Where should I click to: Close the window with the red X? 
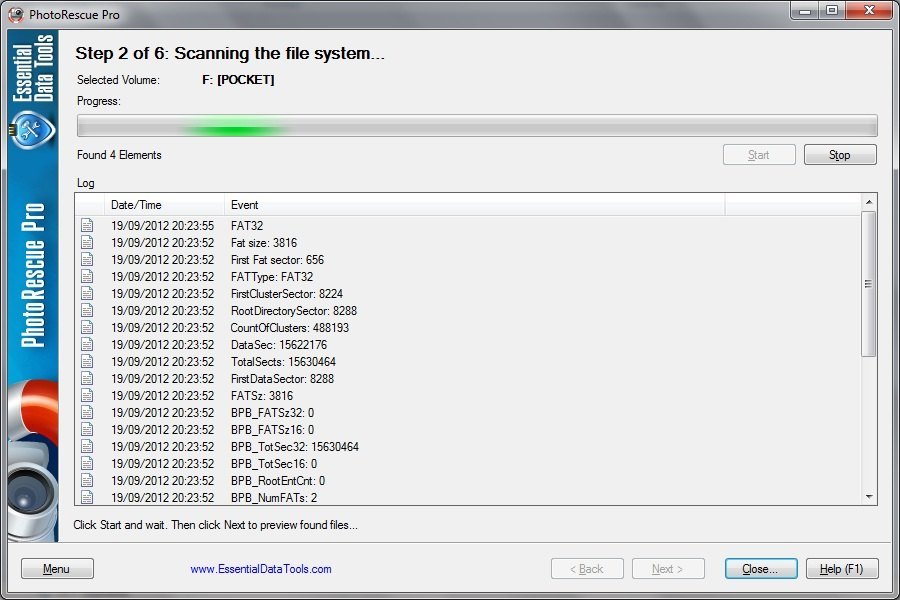pos(869,11)
